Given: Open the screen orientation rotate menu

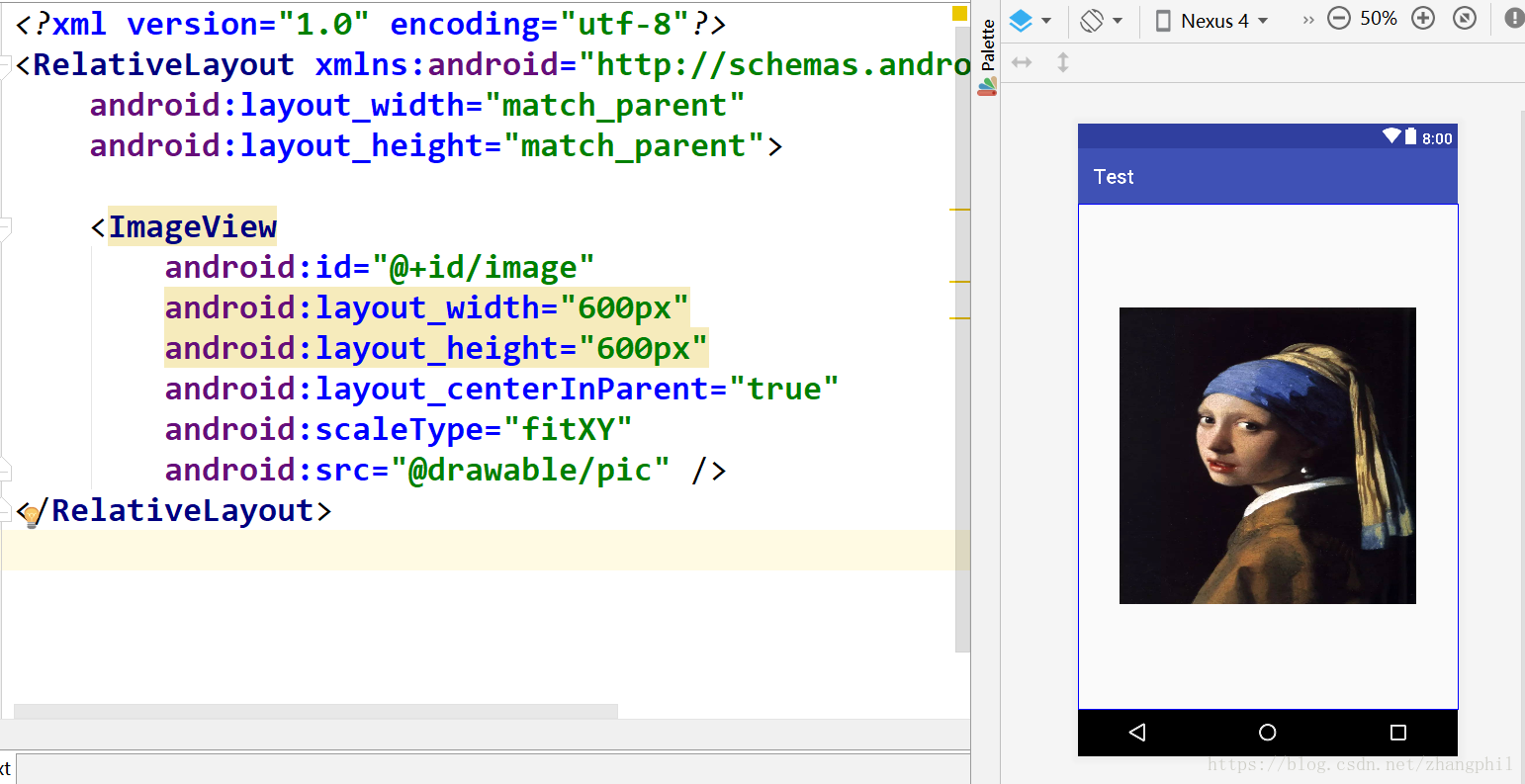Looking at the screenshot, I should 1101,20.
